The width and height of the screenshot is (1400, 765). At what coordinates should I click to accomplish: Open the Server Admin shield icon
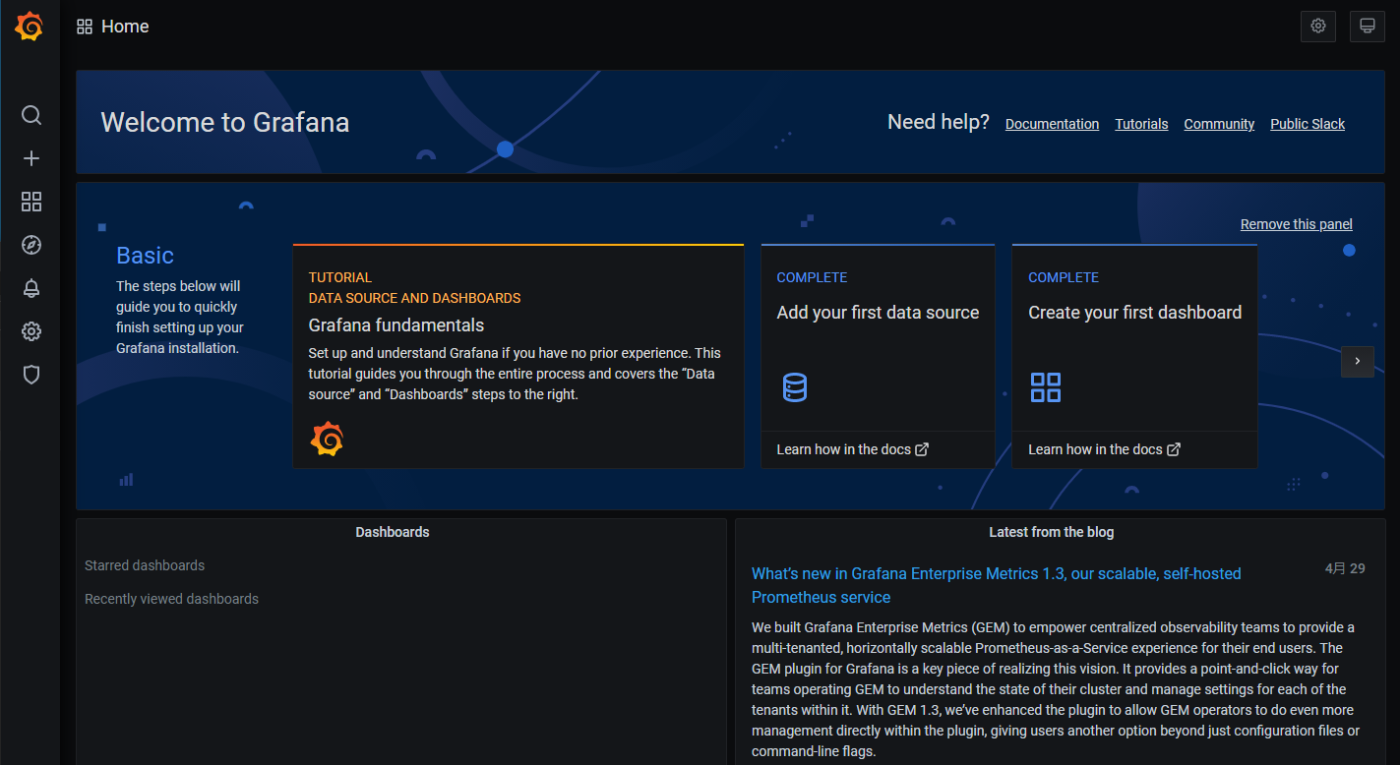click(x=31, y=375)
